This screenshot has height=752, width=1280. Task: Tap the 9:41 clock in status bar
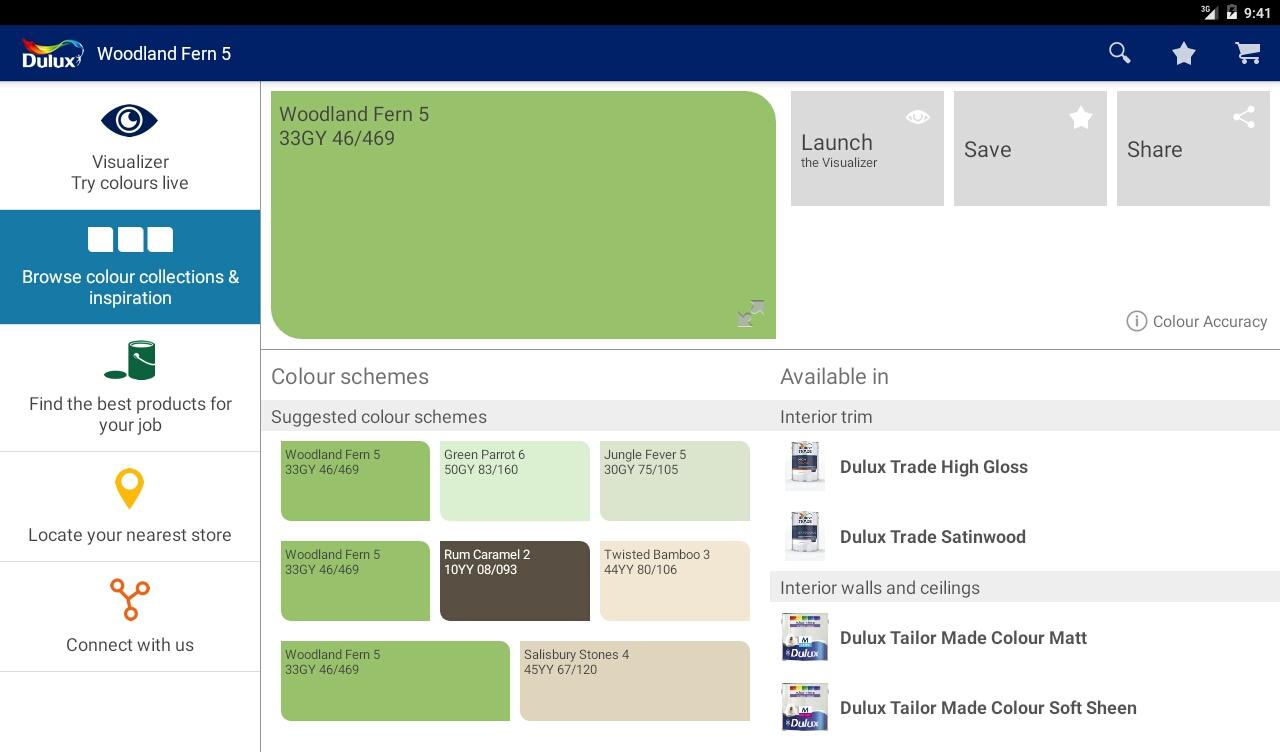1257,13
